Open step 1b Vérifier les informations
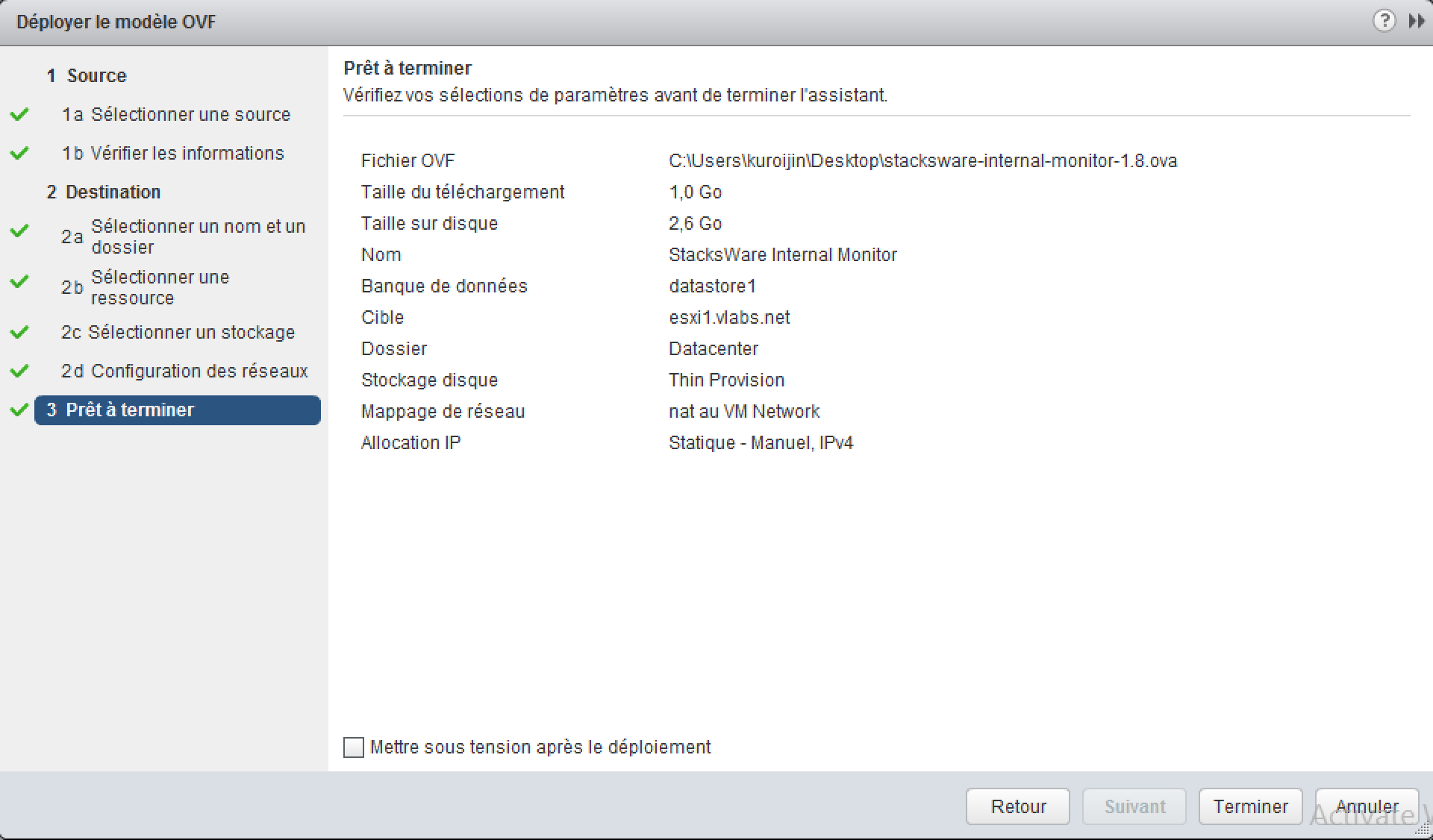The image size is (1433, 840). click(x=173, y=153)
